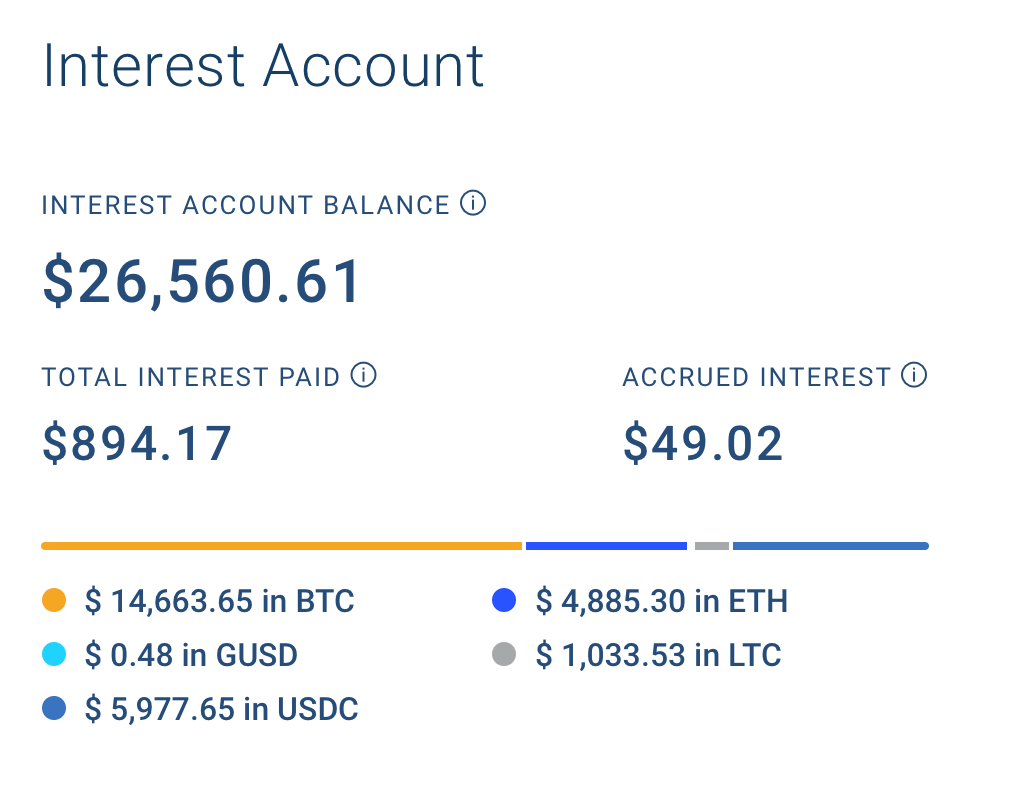1020x804 pixels.
Task: Click the orange BTC legend dot
Action: 54,601
